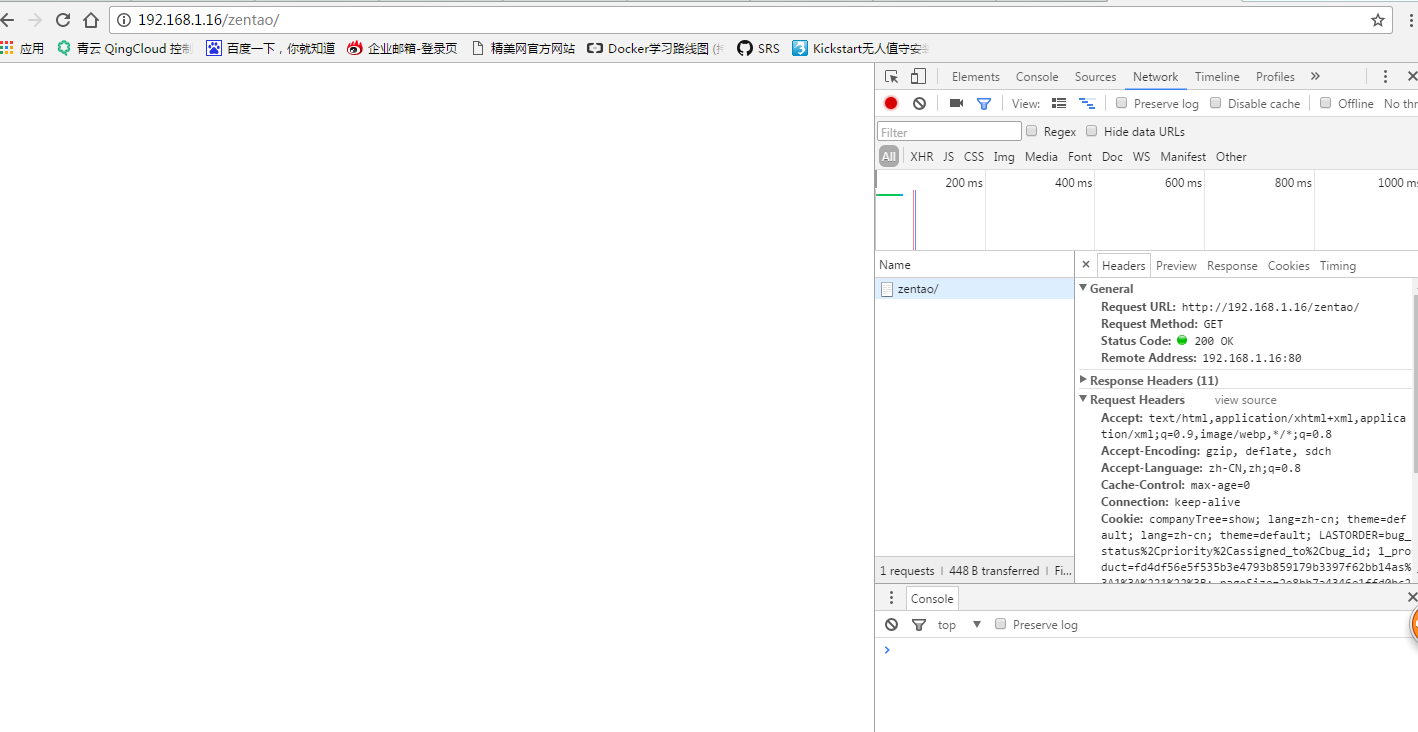Select the inspect element cursor icon
The height and width of the screenshot is (732, 1418).
[891, 77]
